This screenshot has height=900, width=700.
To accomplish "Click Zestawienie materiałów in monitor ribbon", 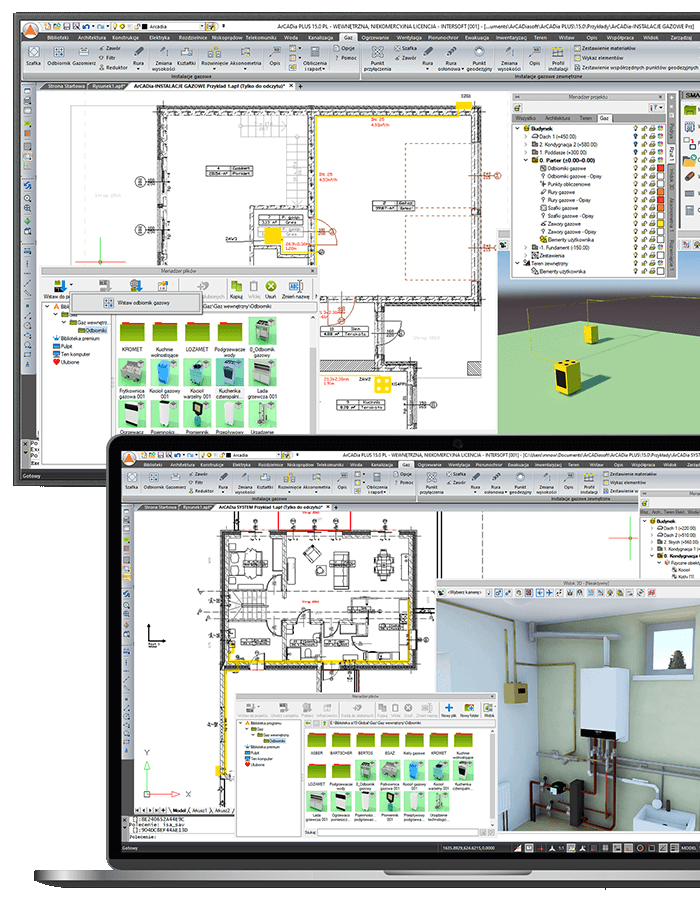I will click(x=605, y=48).
